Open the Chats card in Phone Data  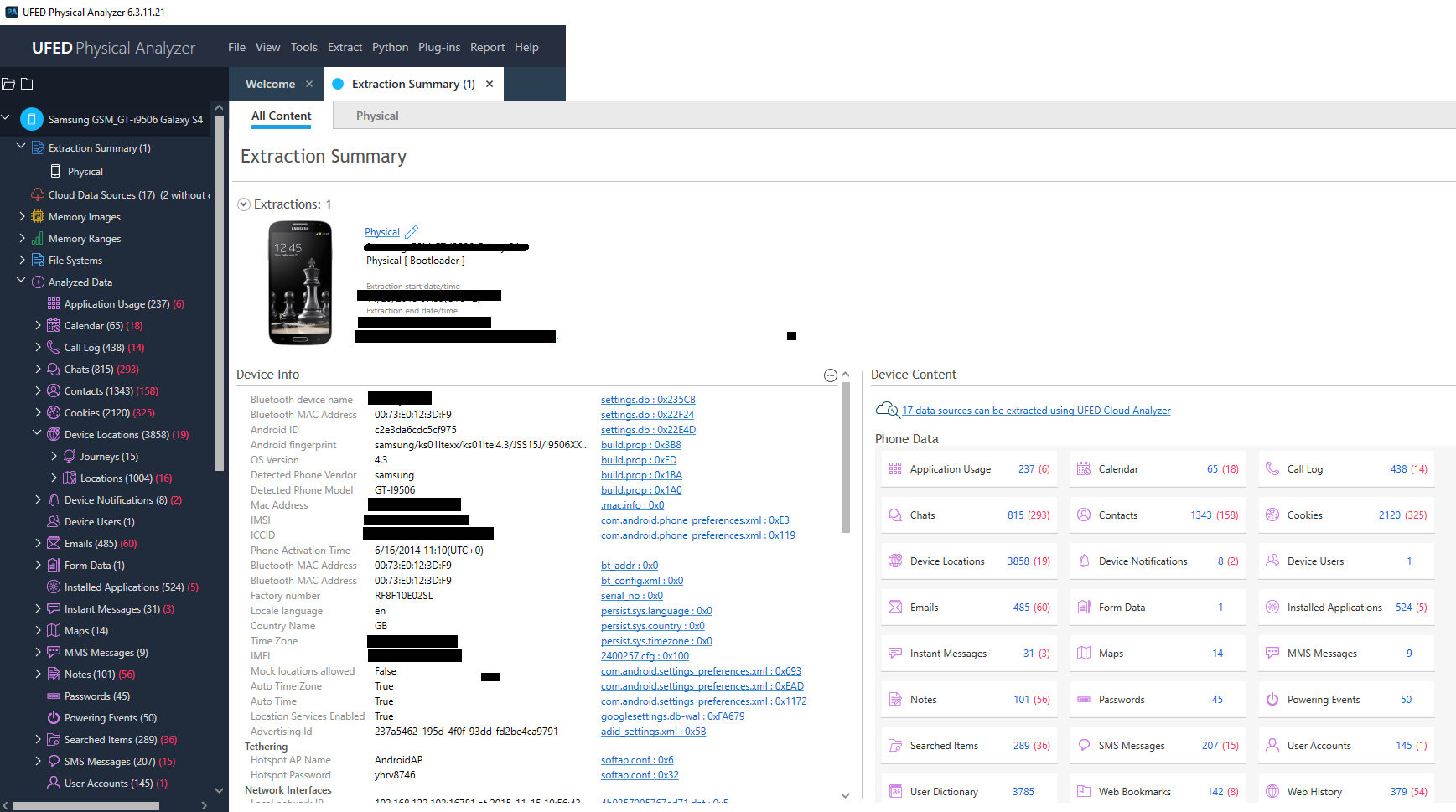click(968, 515)
